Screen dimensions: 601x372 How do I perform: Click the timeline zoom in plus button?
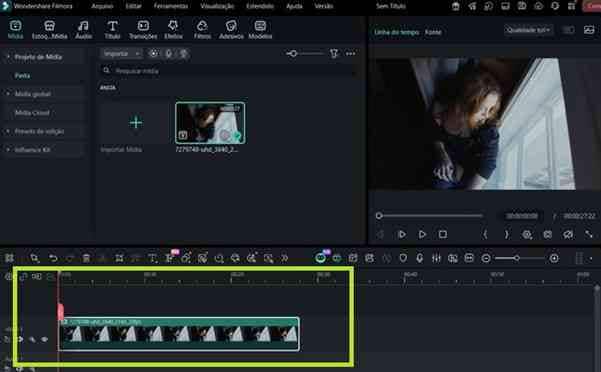click(x=554, y=258)
